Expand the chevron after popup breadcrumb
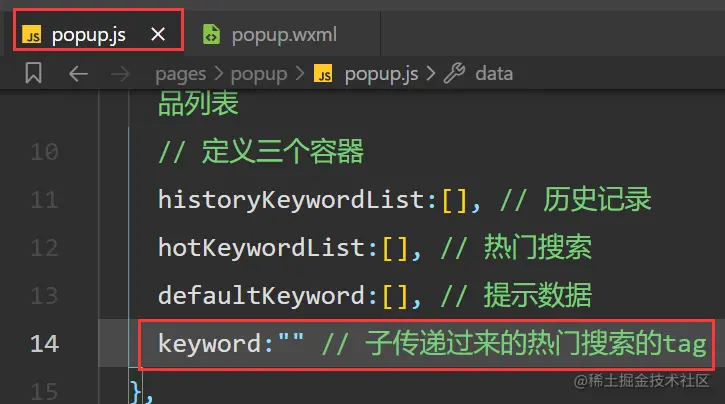 (300, 73)
